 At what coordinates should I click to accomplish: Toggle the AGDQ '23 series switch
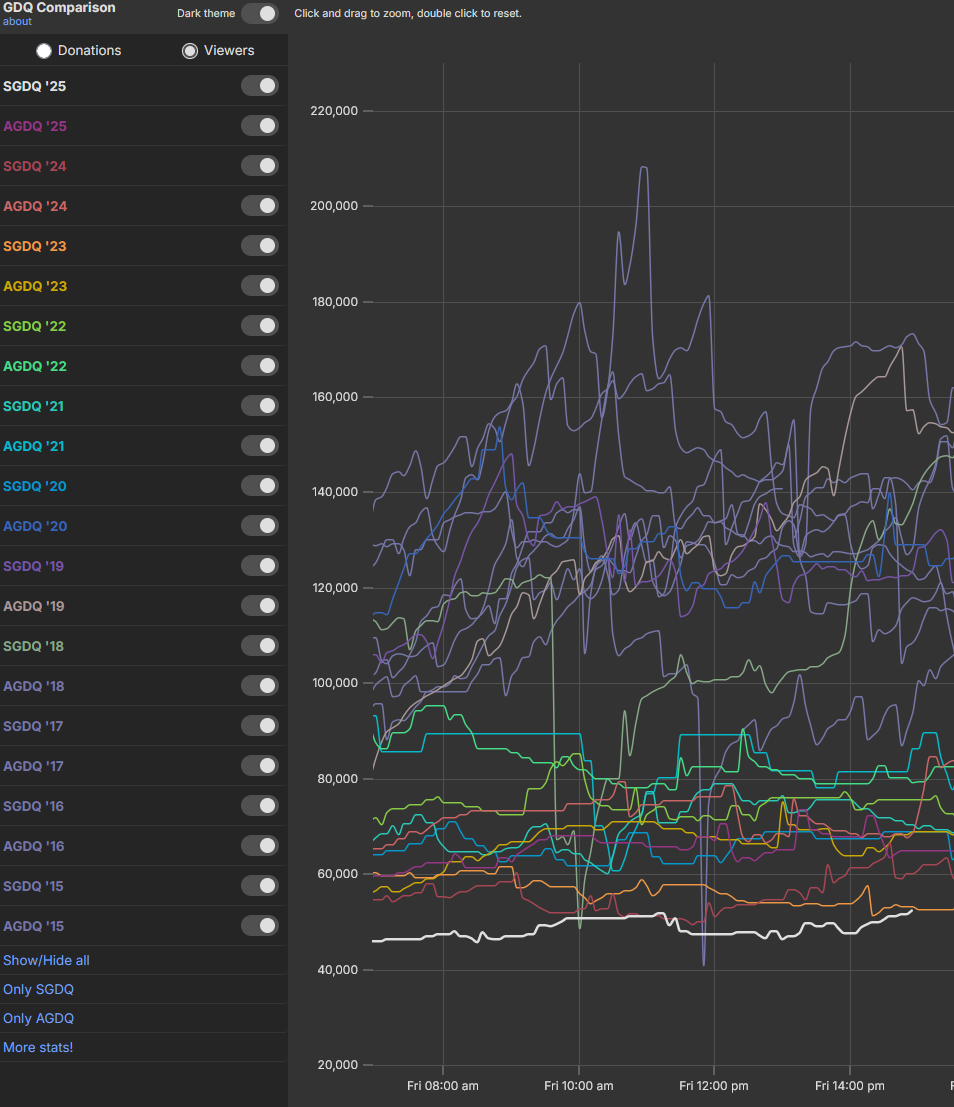259,286
